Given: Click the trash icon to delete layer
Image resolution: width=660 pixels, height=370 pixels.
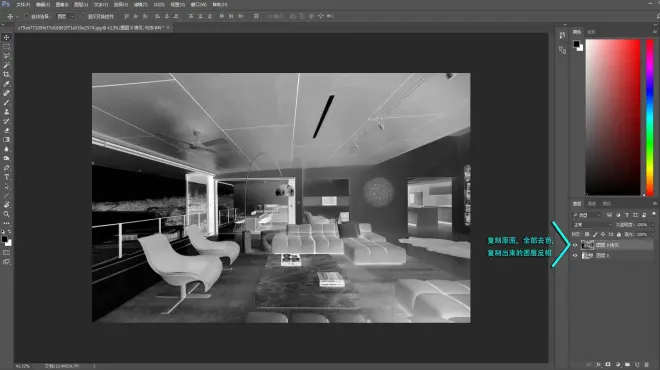Looking at the screenshot, I should click(647, 365).
